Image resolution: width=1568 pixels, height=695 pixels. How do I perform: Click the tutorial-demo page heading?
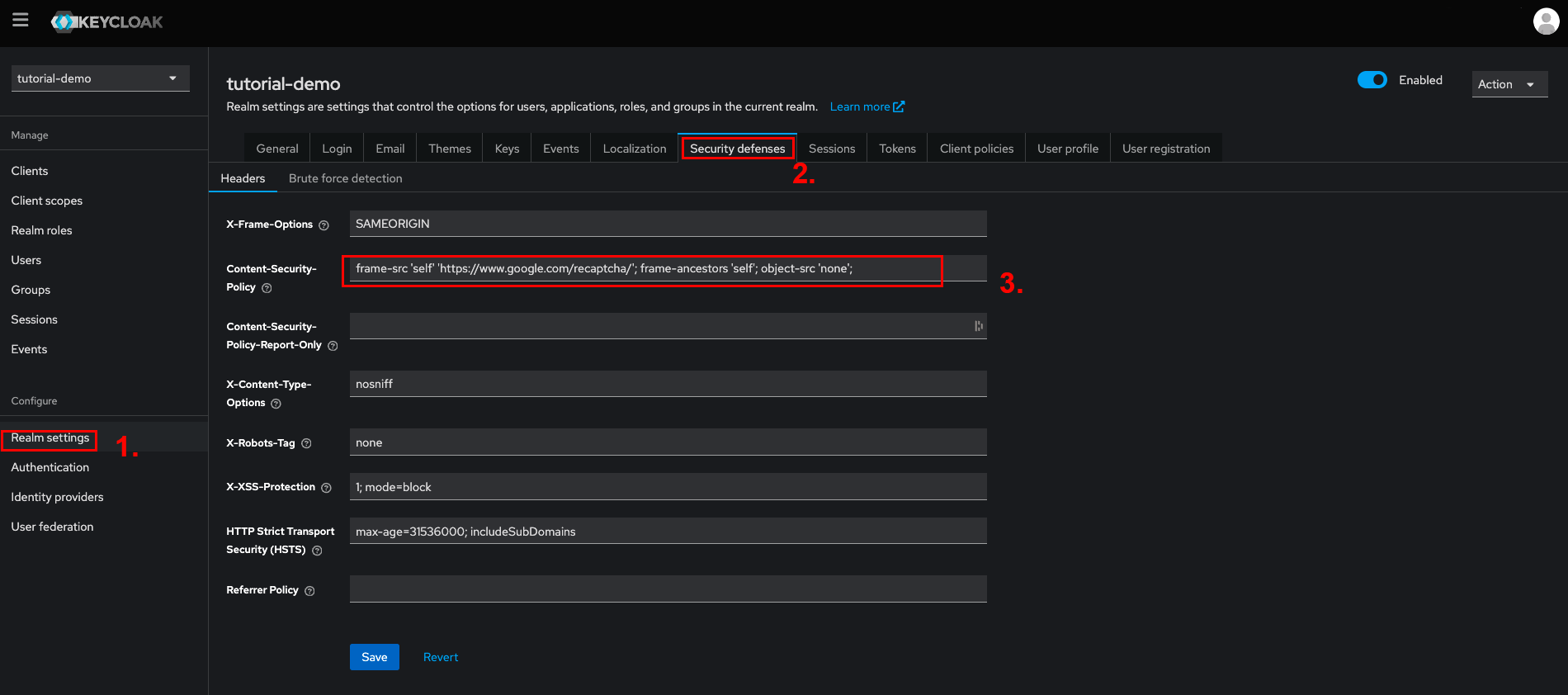pos(283,83)
